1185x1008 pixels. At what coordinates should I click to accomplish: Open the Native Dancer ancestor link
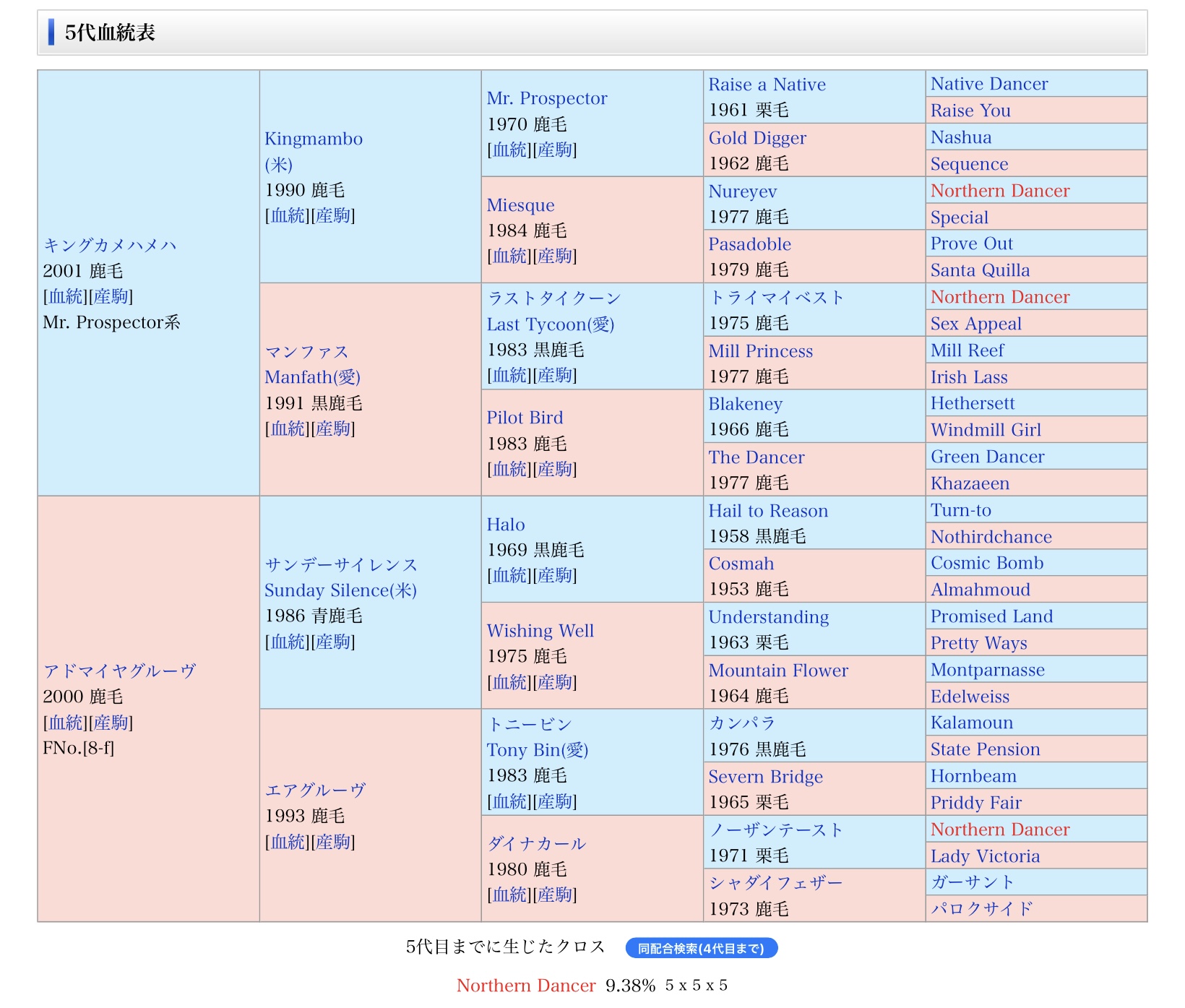tap(988, 84)
